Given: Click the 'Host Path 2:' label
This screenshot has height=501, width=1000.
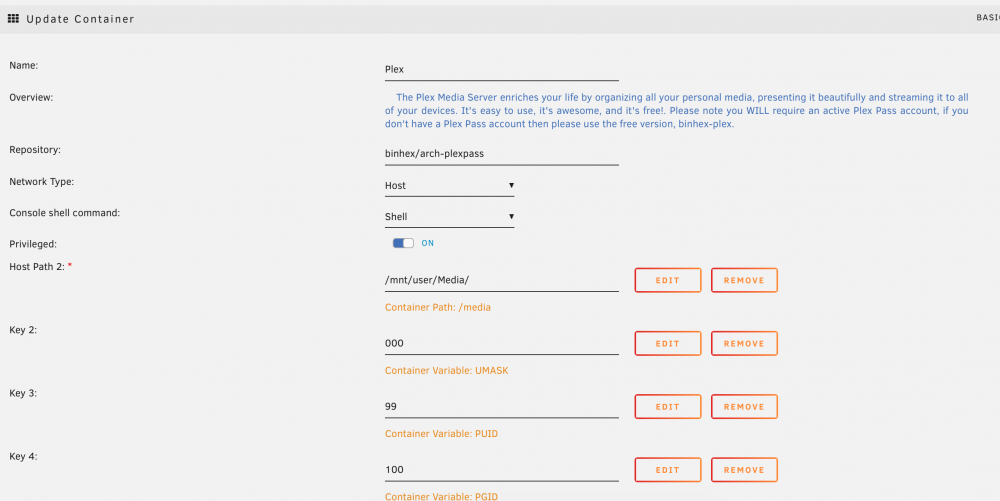Looking at the screenshot, I should tap(37, 266).
